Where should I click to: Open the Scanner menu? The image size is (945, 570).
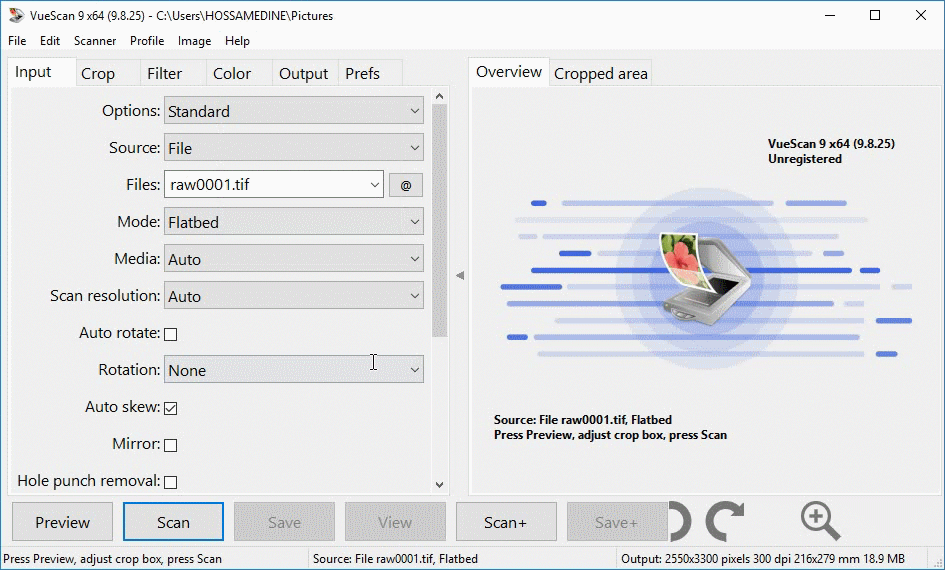[95, 41]
